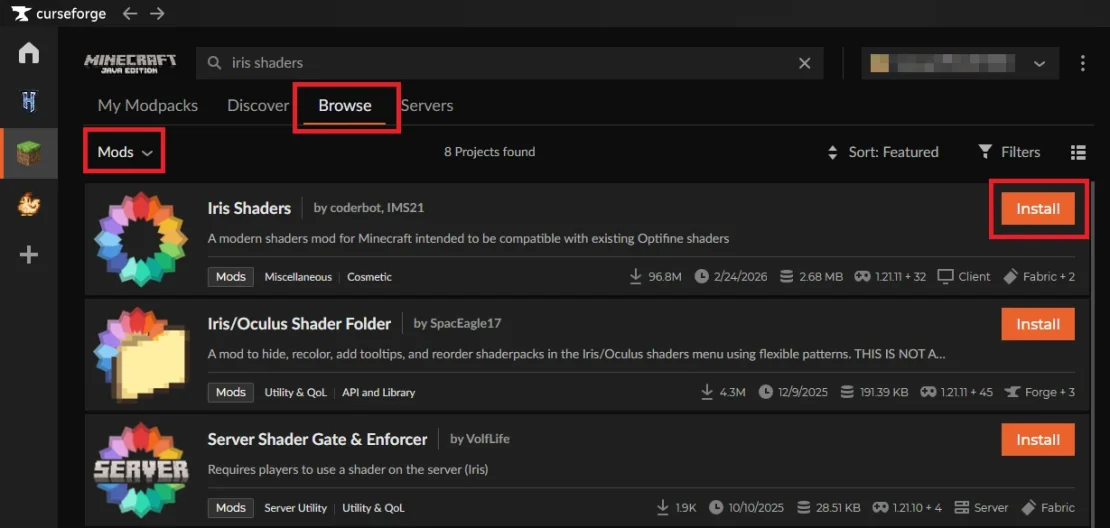Install Server Shader Gate & Enforcer
The image size is (1110, 528).
click(1038, 440)
